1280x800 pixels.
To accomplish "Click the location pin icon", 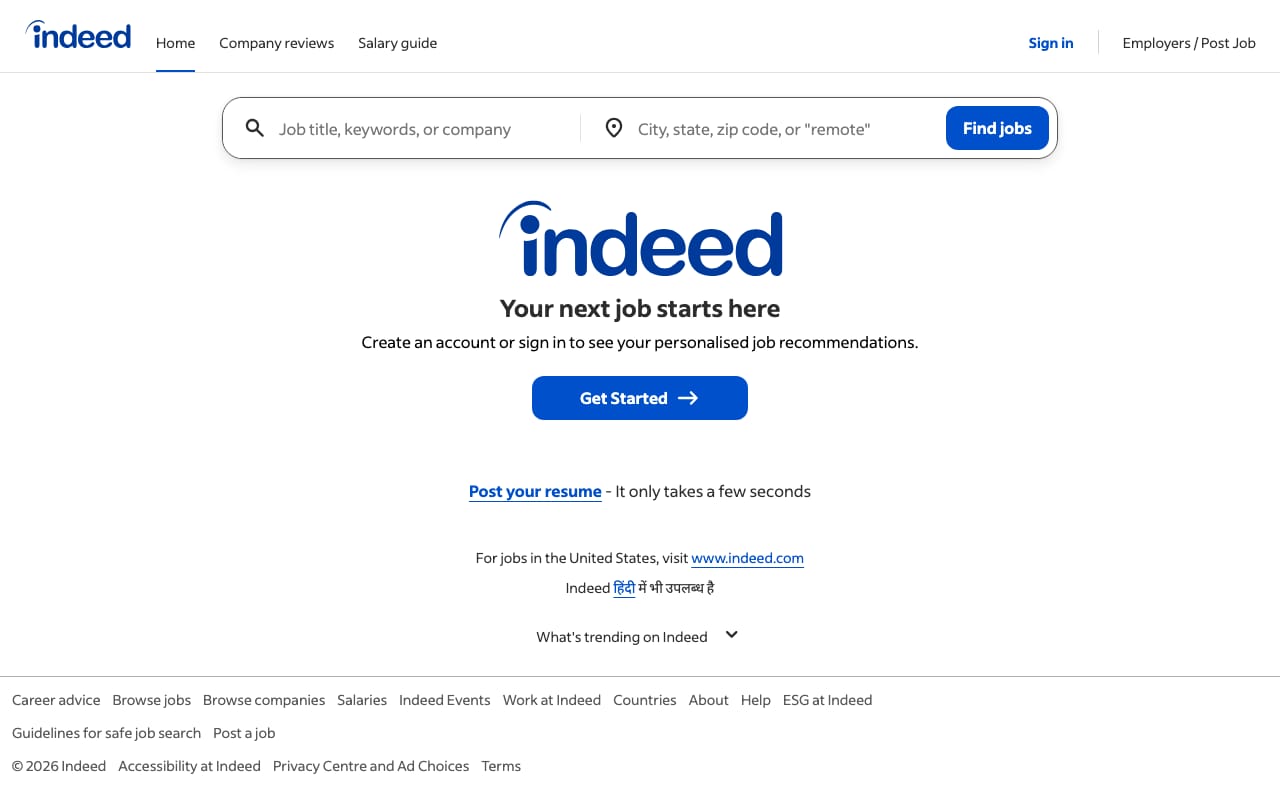I will coord(614,128).
